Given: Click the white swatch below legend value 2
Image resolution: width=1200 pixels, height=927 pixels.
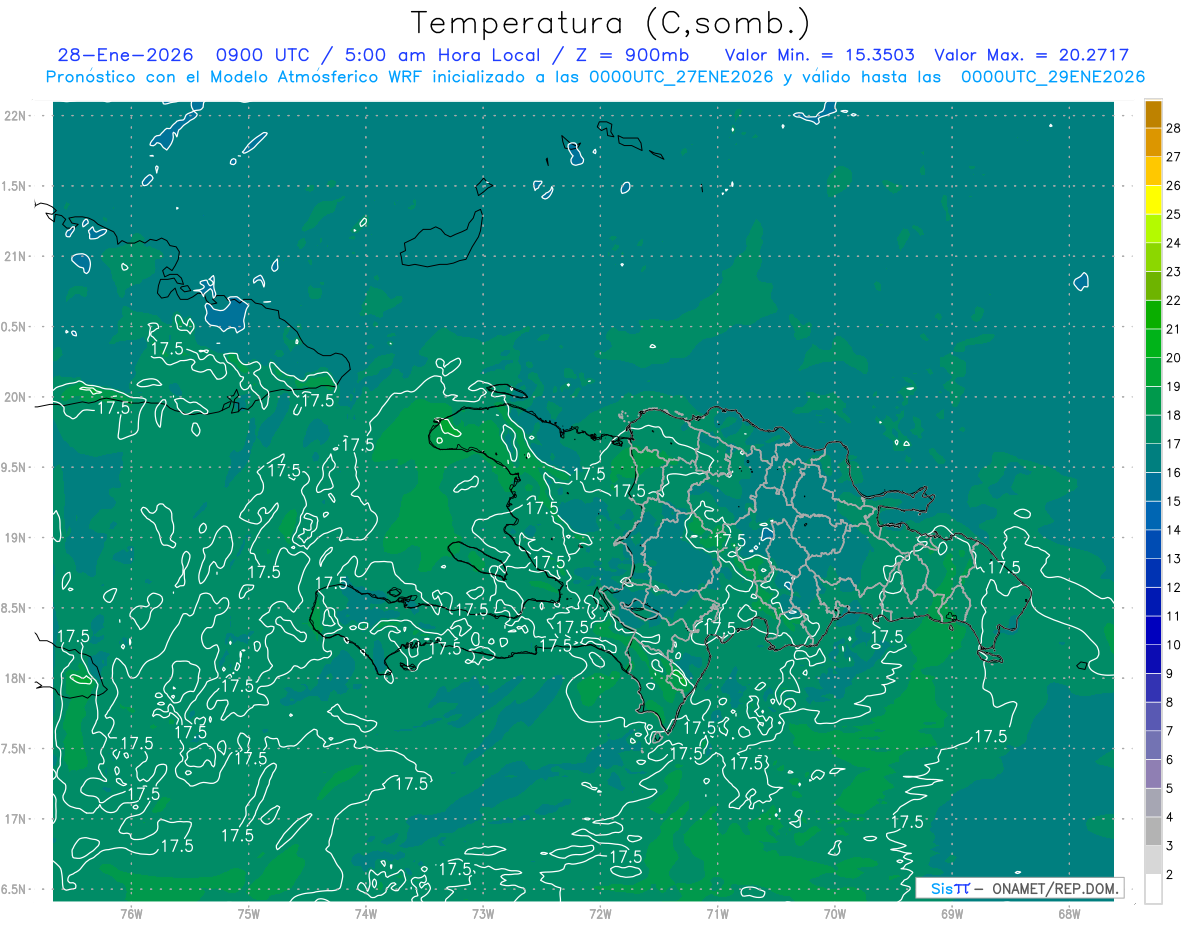Looking at the screenshot, I should click(x=1153, y=889).
